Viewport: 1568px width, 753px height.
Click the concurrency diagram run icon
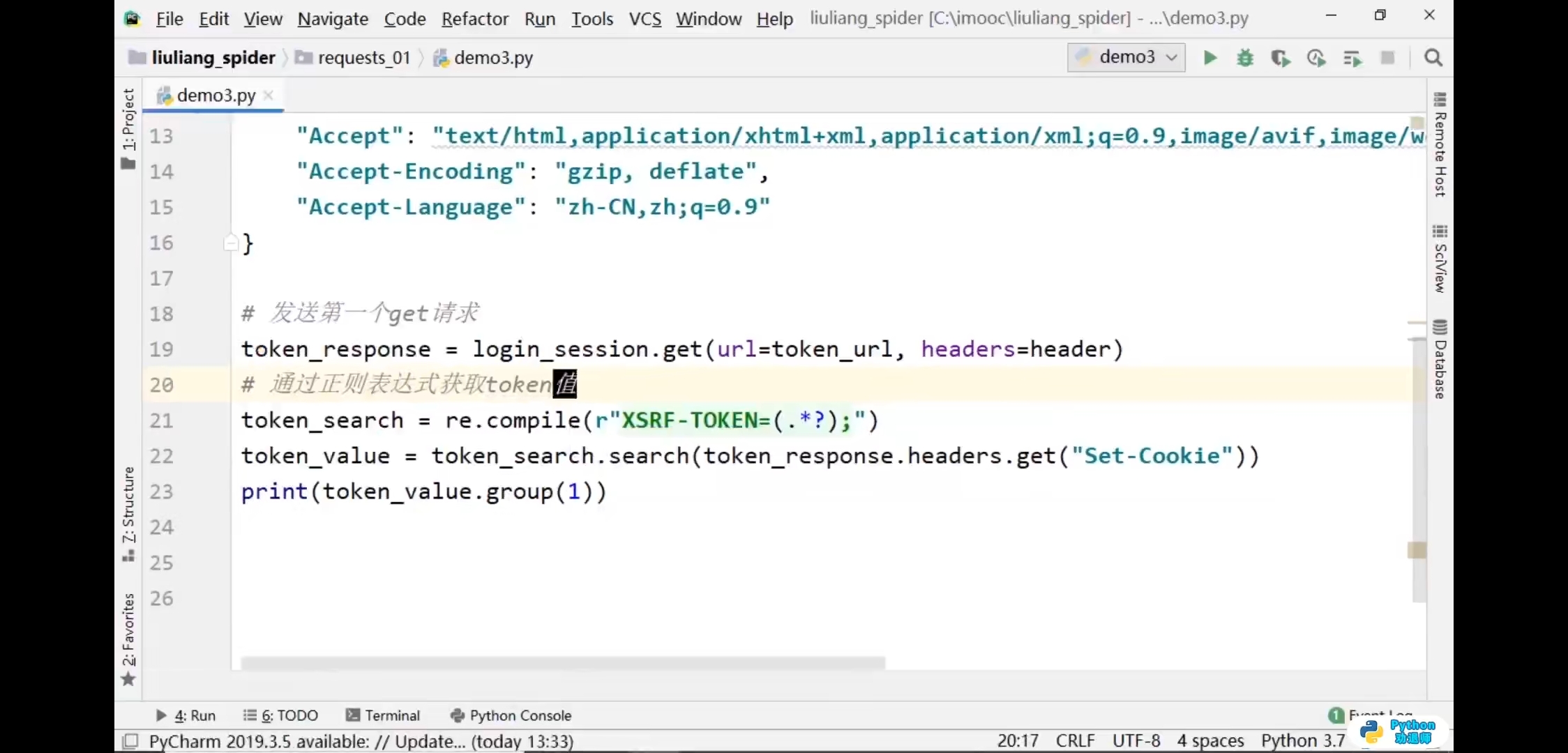point(1352,58)
